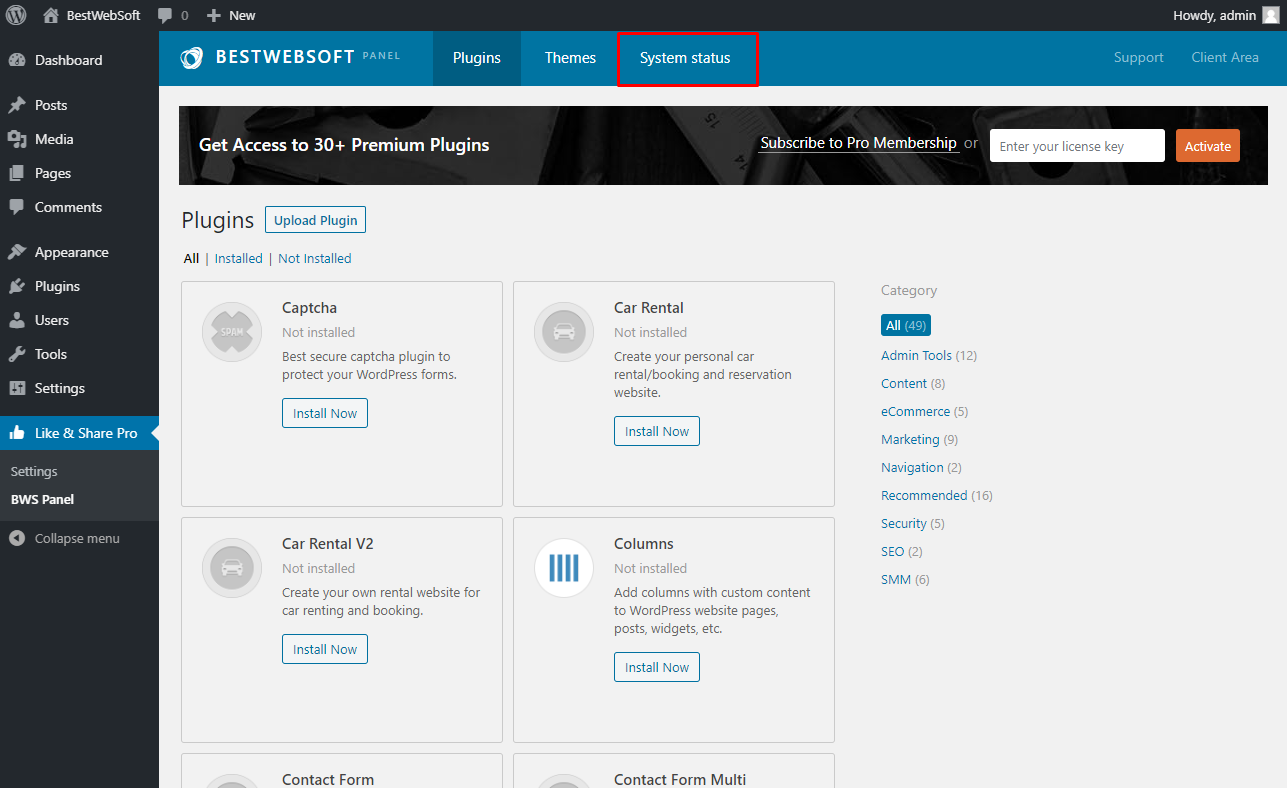Image resolution: width=1287 pixels, height=788 pixels.
Task: Click the admin avatar image
Action: click(x=1270, y=15)
